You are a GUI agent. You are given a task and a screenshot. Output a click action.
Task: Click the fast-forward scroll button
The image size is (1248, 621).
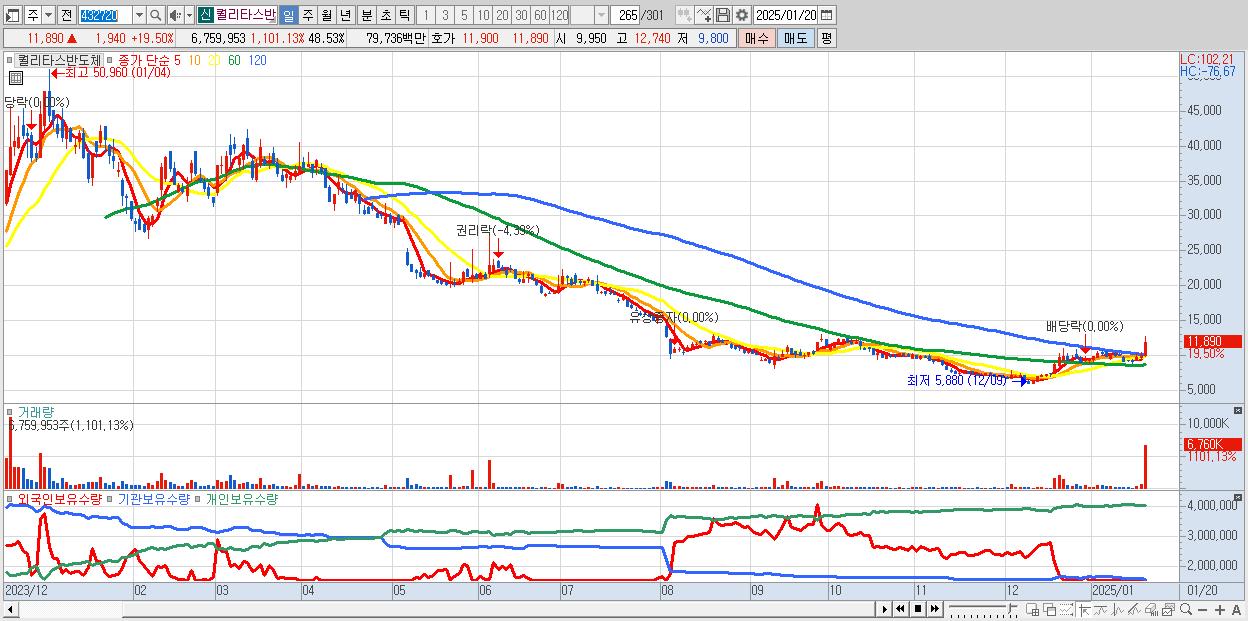point(934,609)
